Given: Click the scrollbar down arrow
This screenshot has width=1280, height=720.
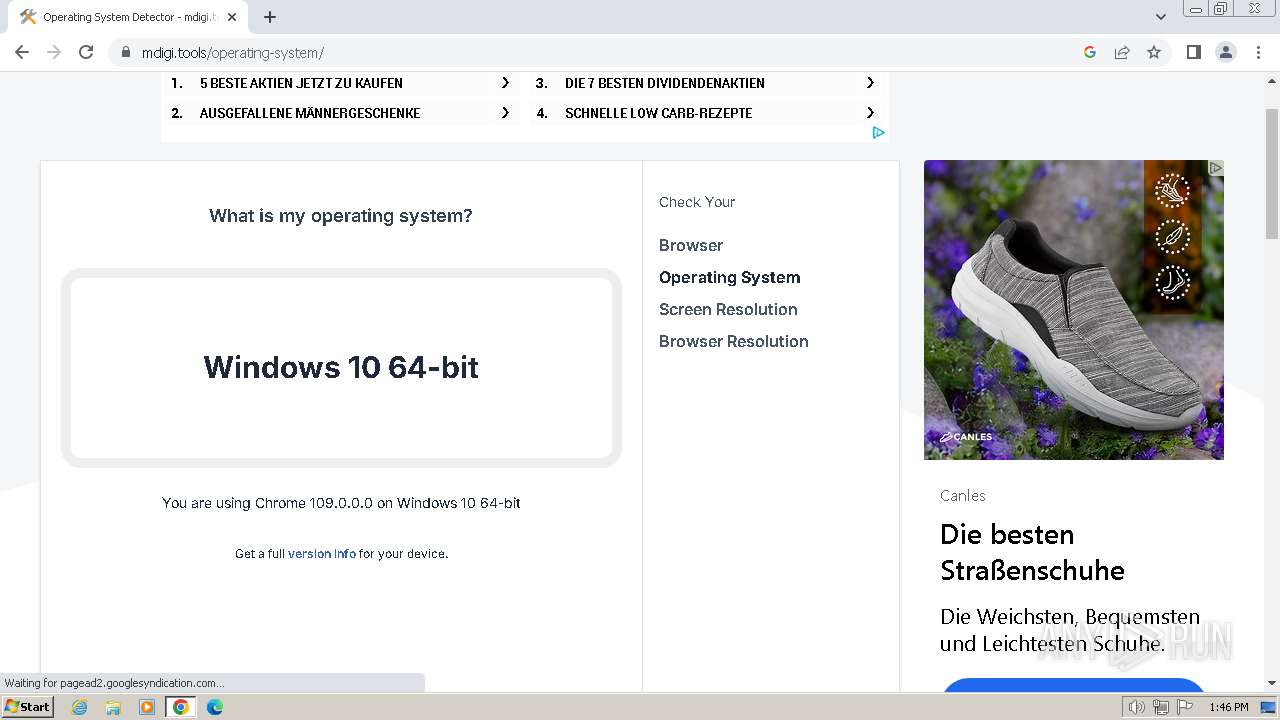Looking at the screenshot, I should click(1272, 683).
